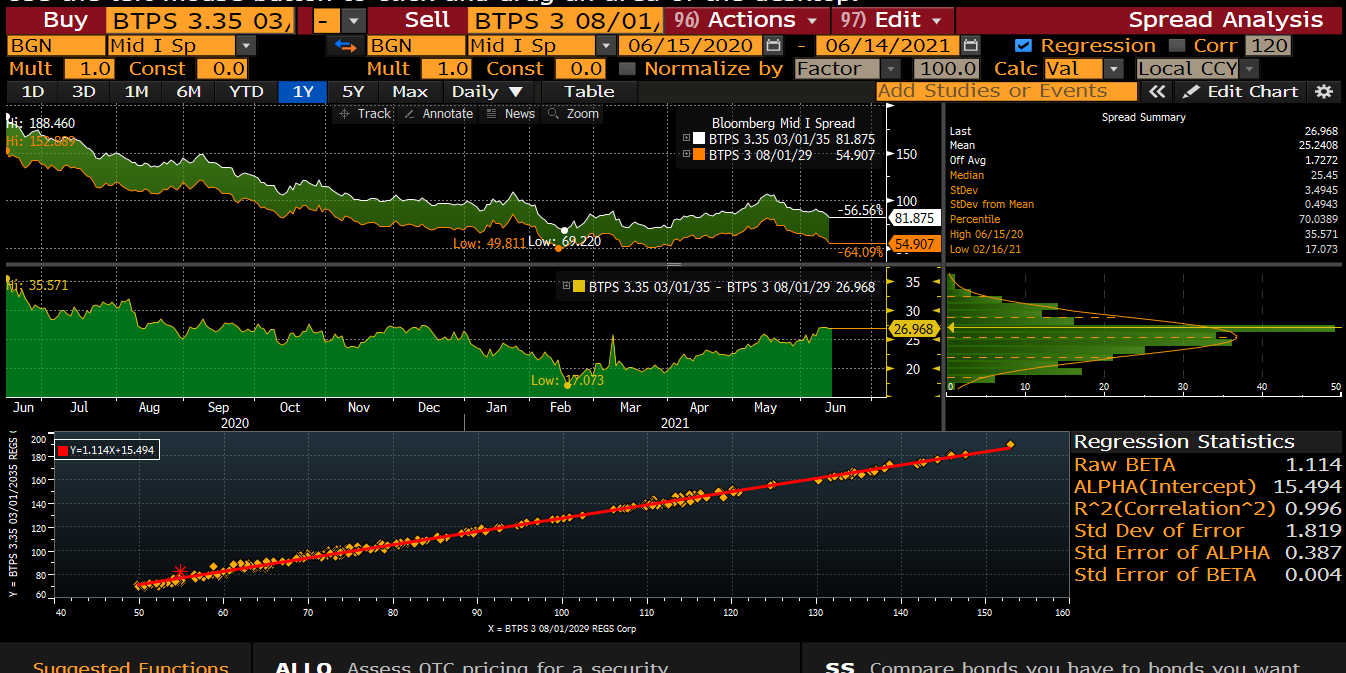Click the ALPHA(Intercept) 15.494 row
This screenshot has width=1346, height=673.
(x=1207, y=486)
